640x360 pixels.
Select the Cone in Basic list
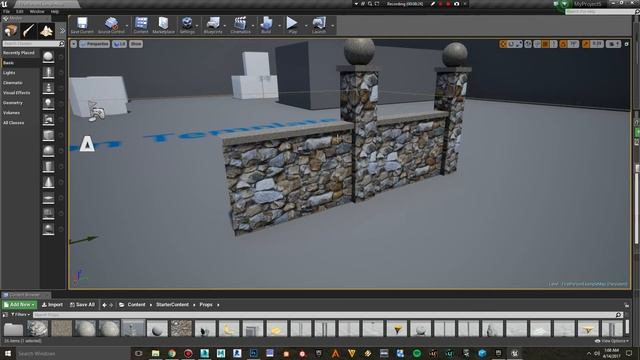[48, 182]
